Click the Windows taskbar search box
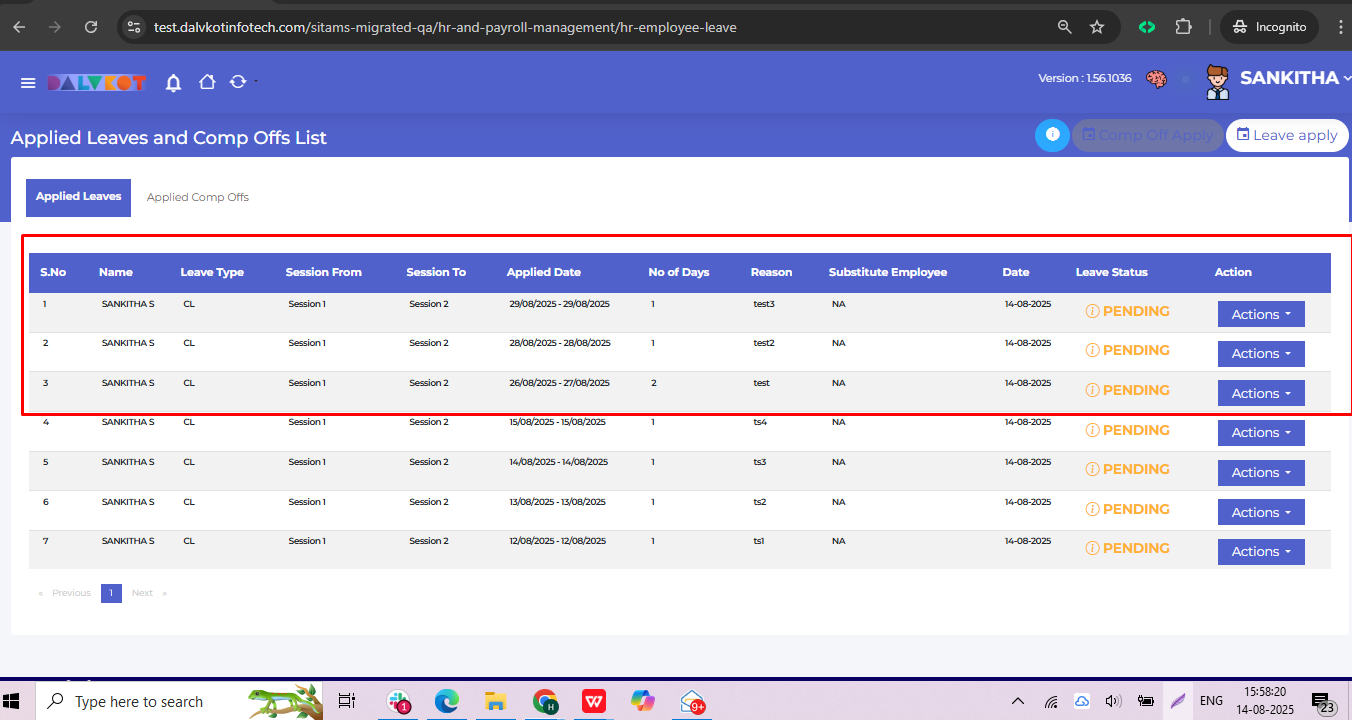 140,701
